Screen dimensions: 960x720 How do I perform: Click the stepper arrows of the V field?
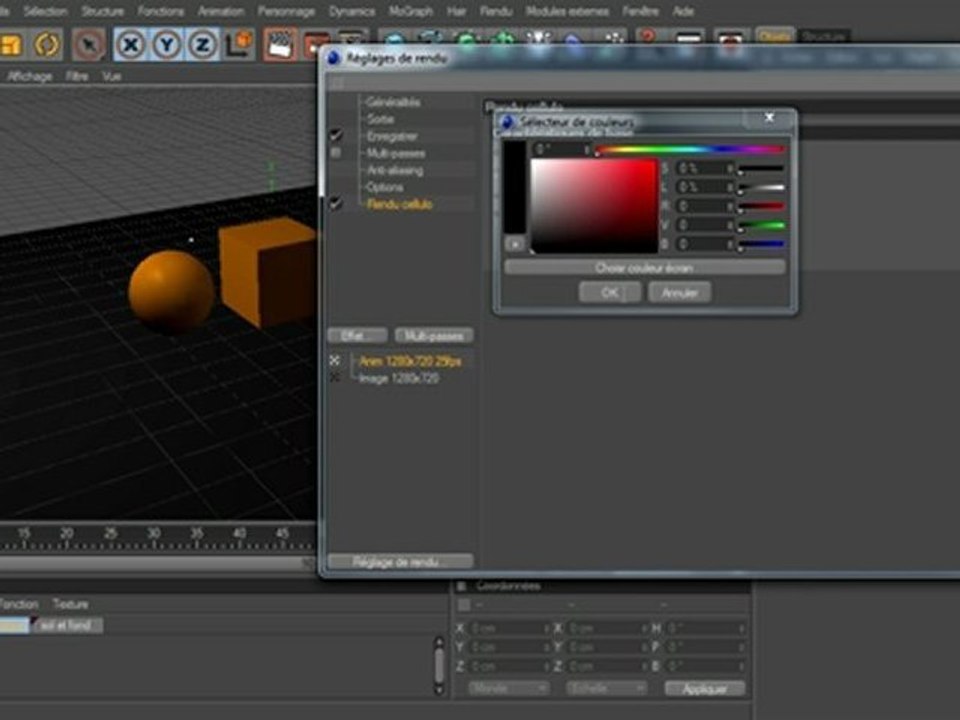pos(730,225)
